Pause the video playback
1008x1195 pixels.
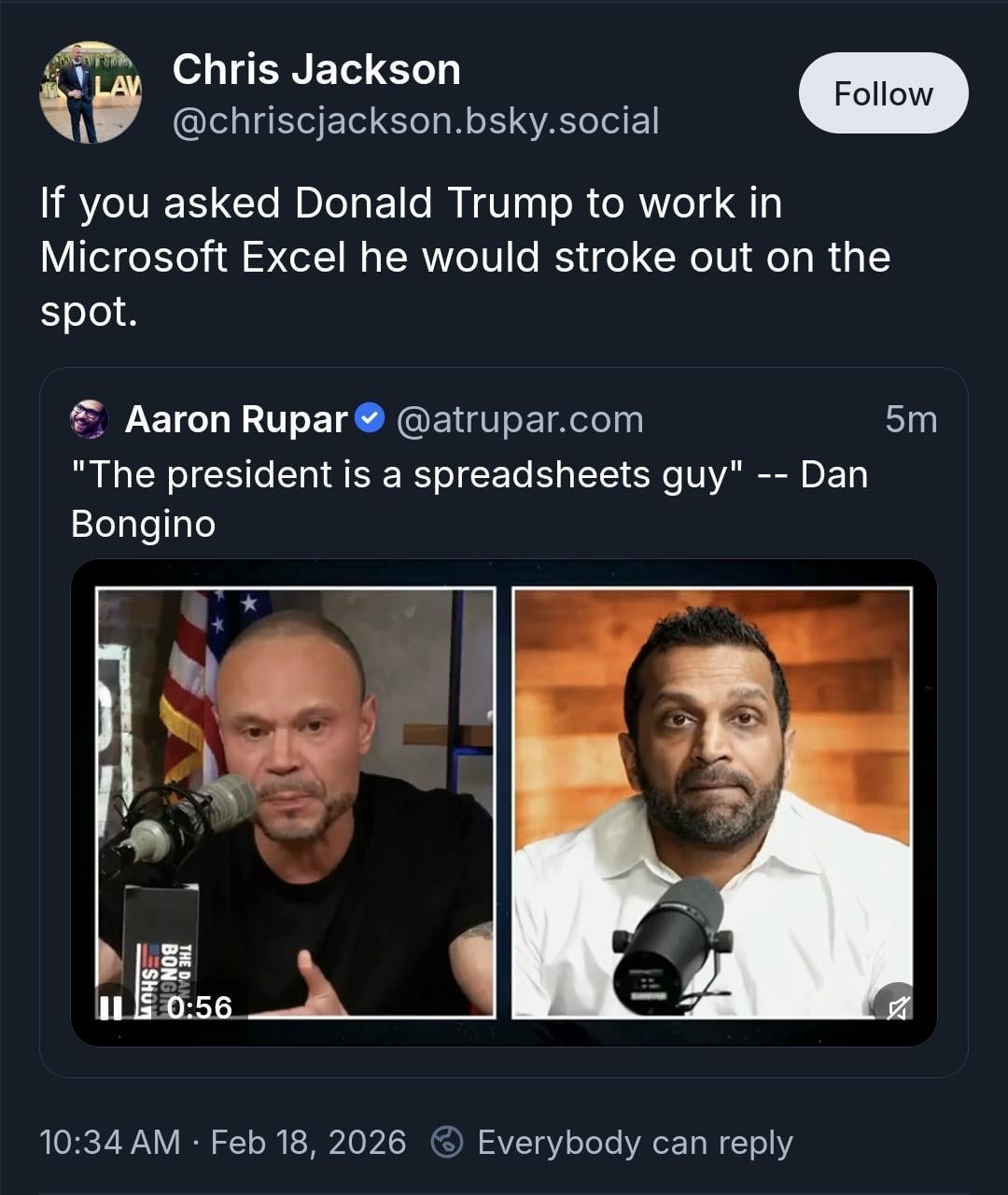click(111, 1007)
